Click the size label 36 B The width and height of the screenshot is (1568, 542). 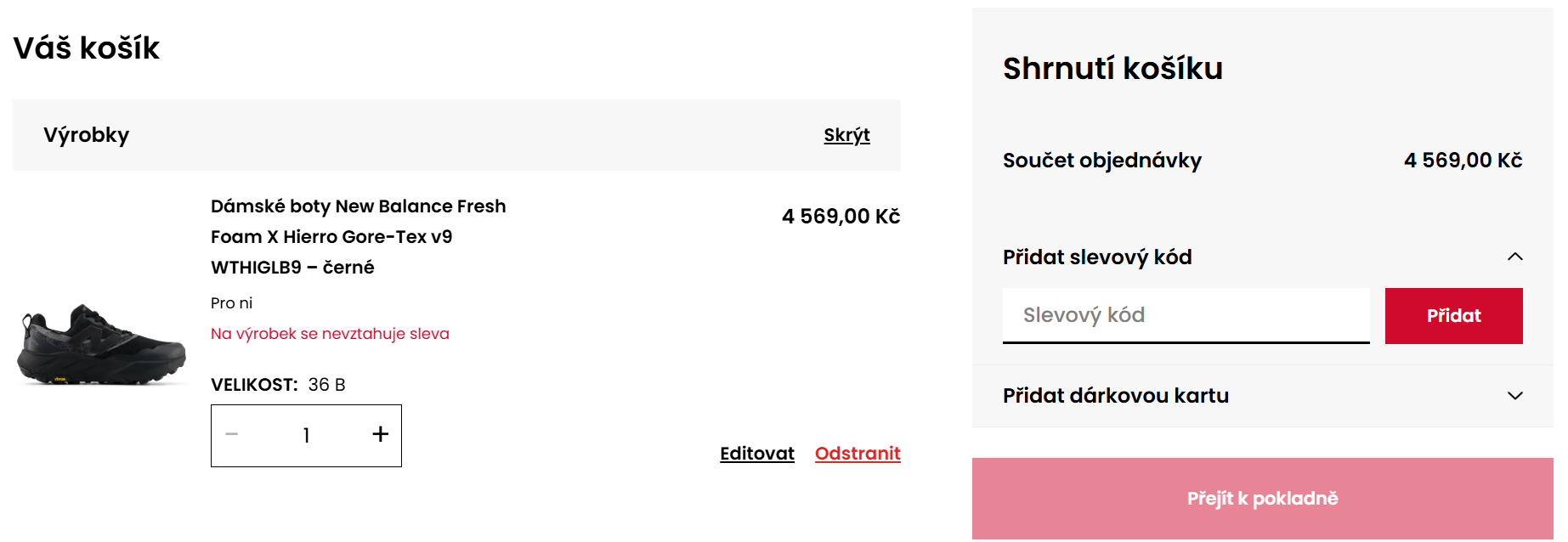pos(326,385)
